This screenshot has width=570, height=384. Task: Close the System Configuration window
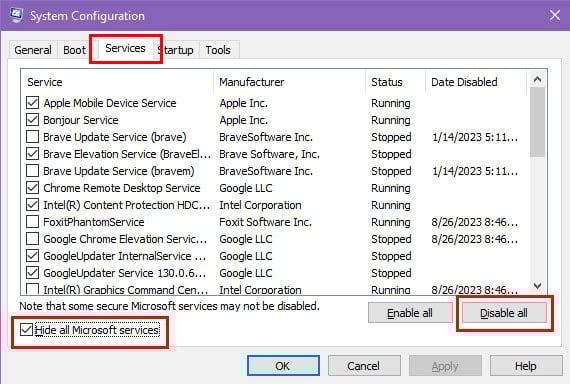555,15
